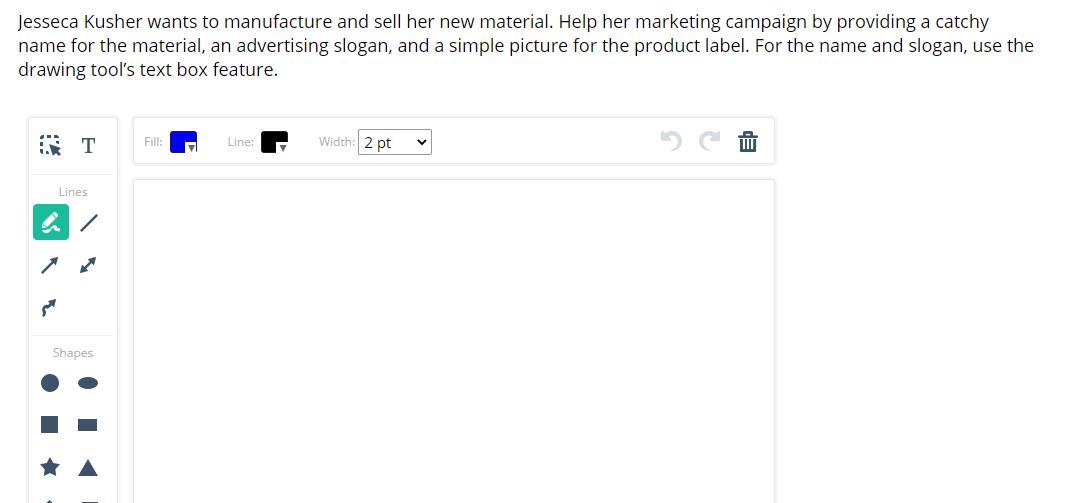
Task: Select the double-headed arrow tool
Action: pos(88,265)
